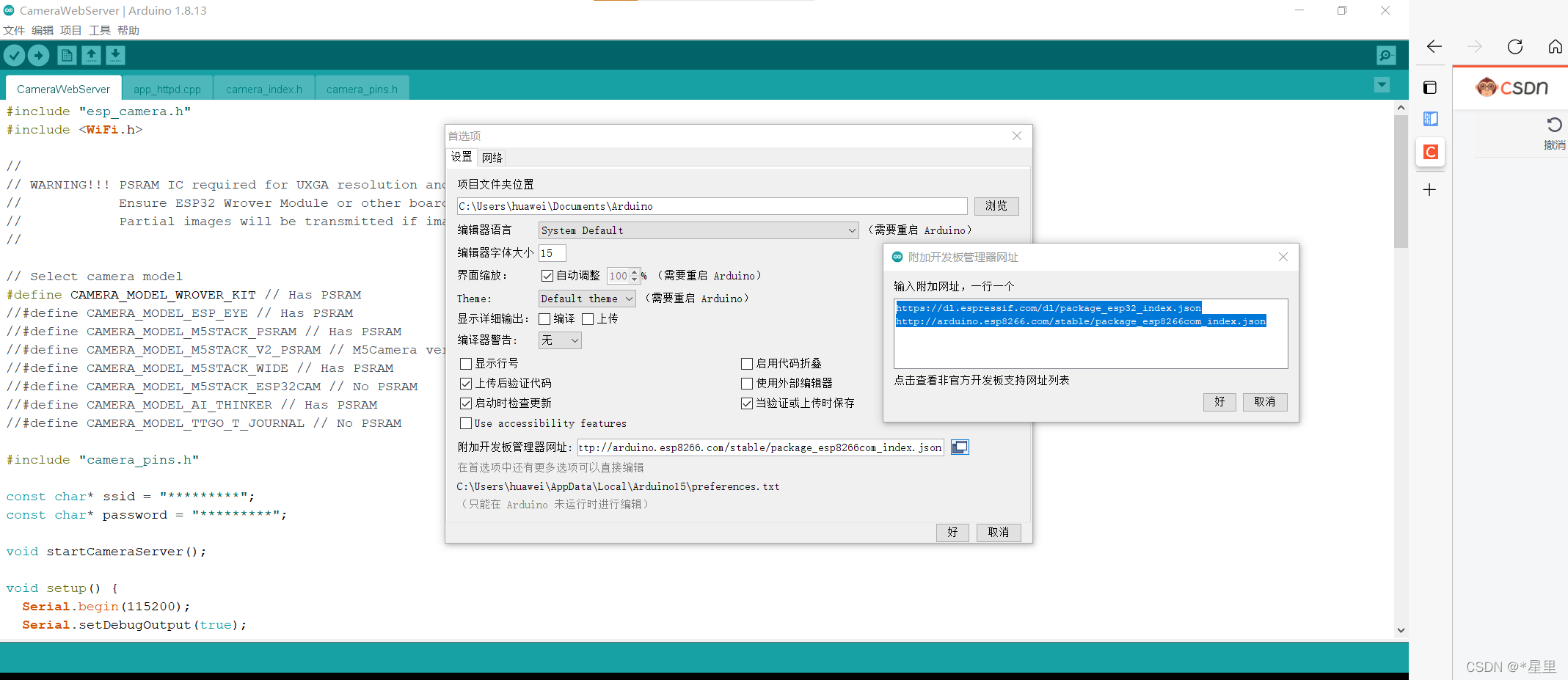This screenshot has height=680, width=1568.
Task: Cancel preferences with the 取消 button
Action: click(999, 533)
